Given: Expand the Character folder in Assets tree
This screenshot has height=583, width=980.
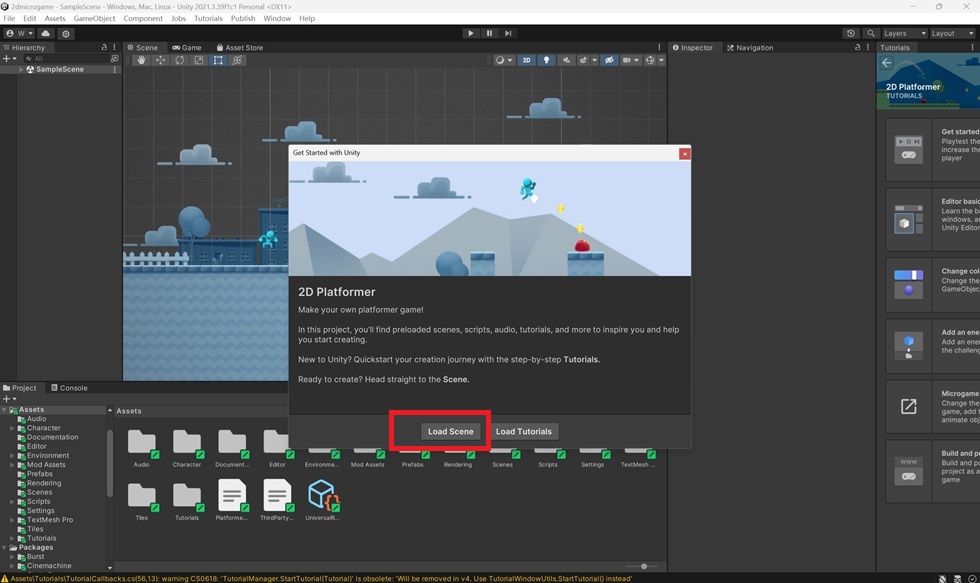Looking at the screenshot, I should (x=12, y=428).
